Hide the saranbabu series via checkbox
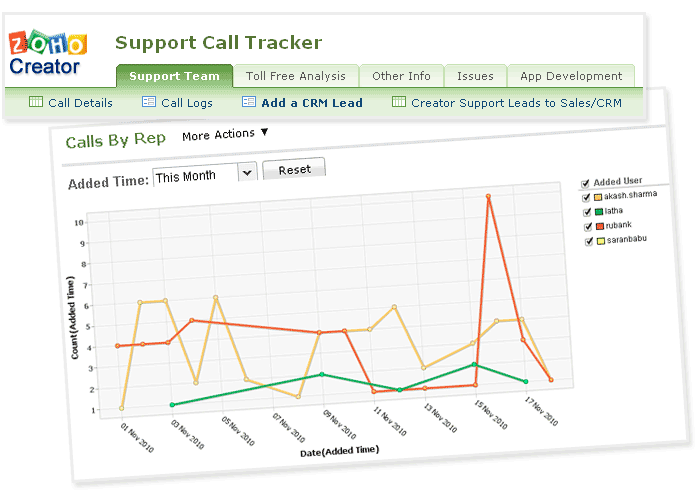Screen dimensions: 697x498 point(587,240)
